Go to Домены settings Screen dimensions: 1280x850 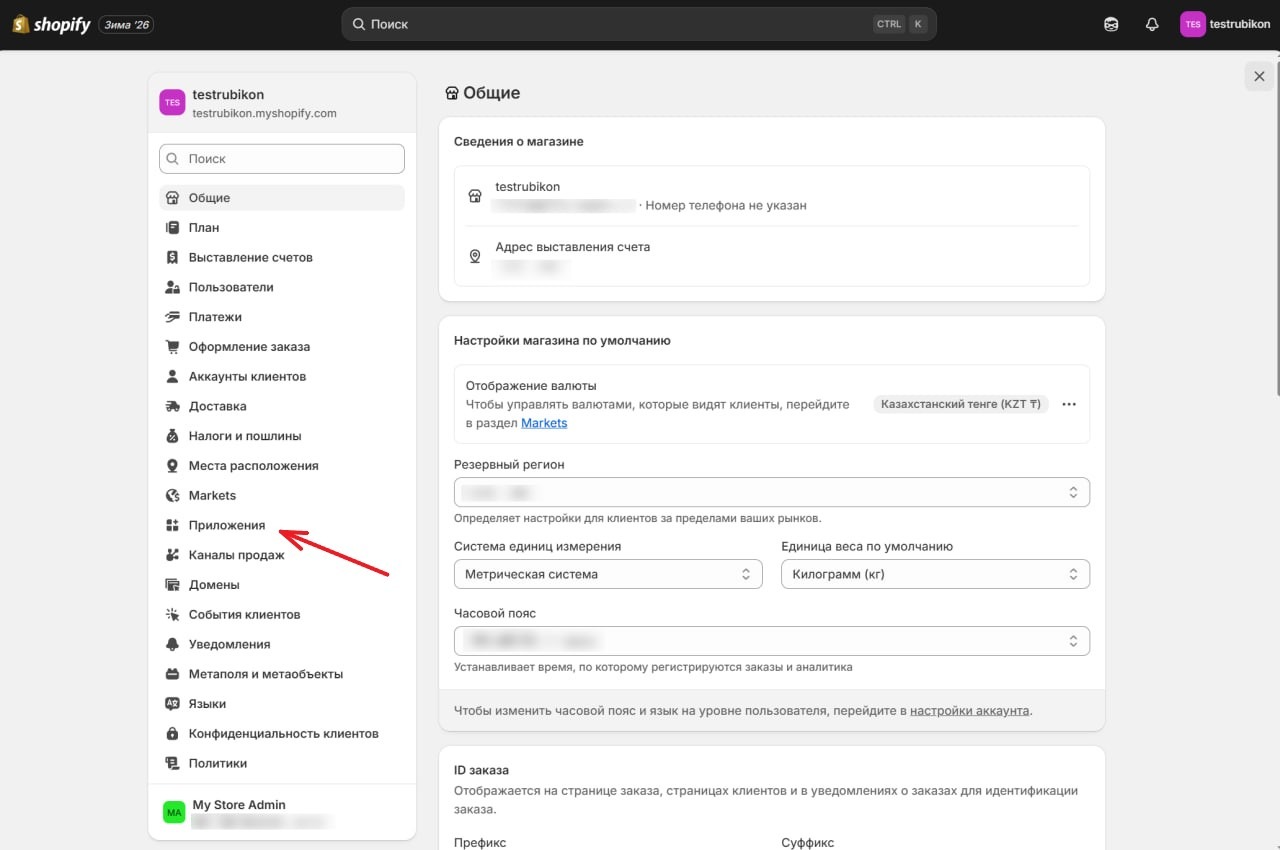tap(282, 585)
